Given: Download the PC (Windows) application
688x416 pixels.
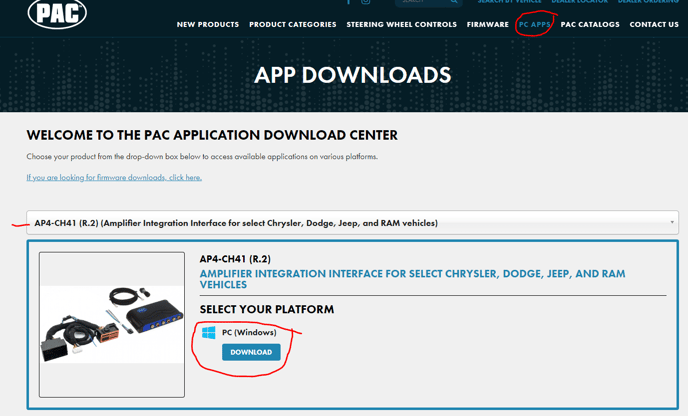Looking at the screenshot, I should (251, 352).
